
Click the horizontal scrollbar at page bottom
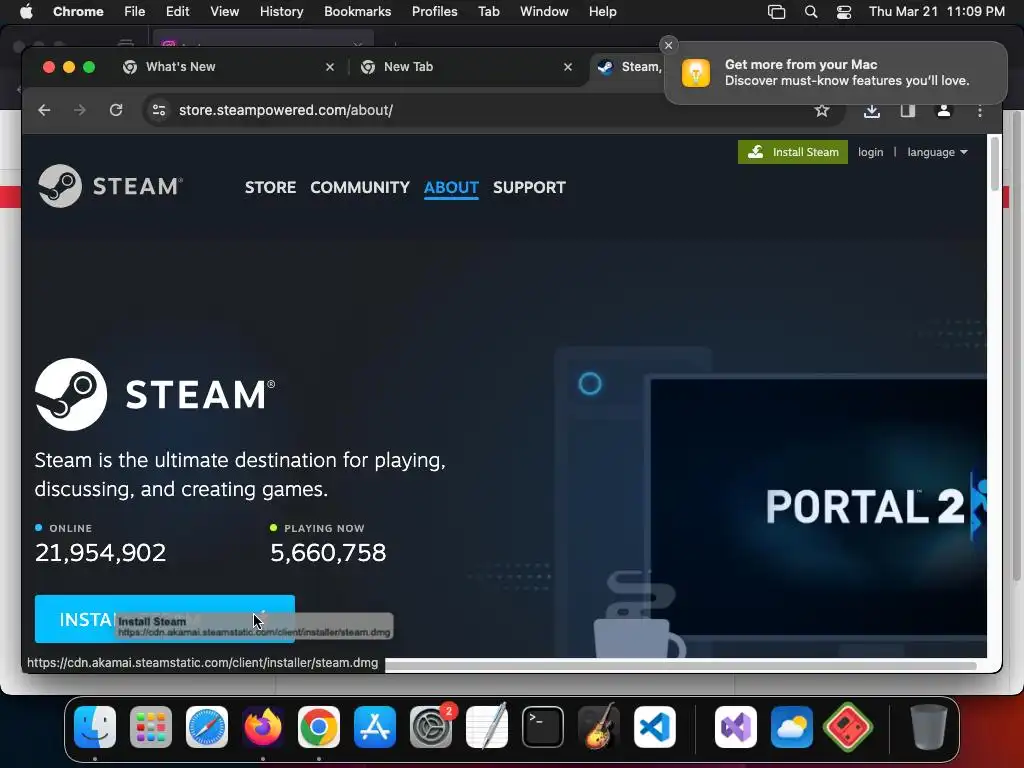[679, 665]
